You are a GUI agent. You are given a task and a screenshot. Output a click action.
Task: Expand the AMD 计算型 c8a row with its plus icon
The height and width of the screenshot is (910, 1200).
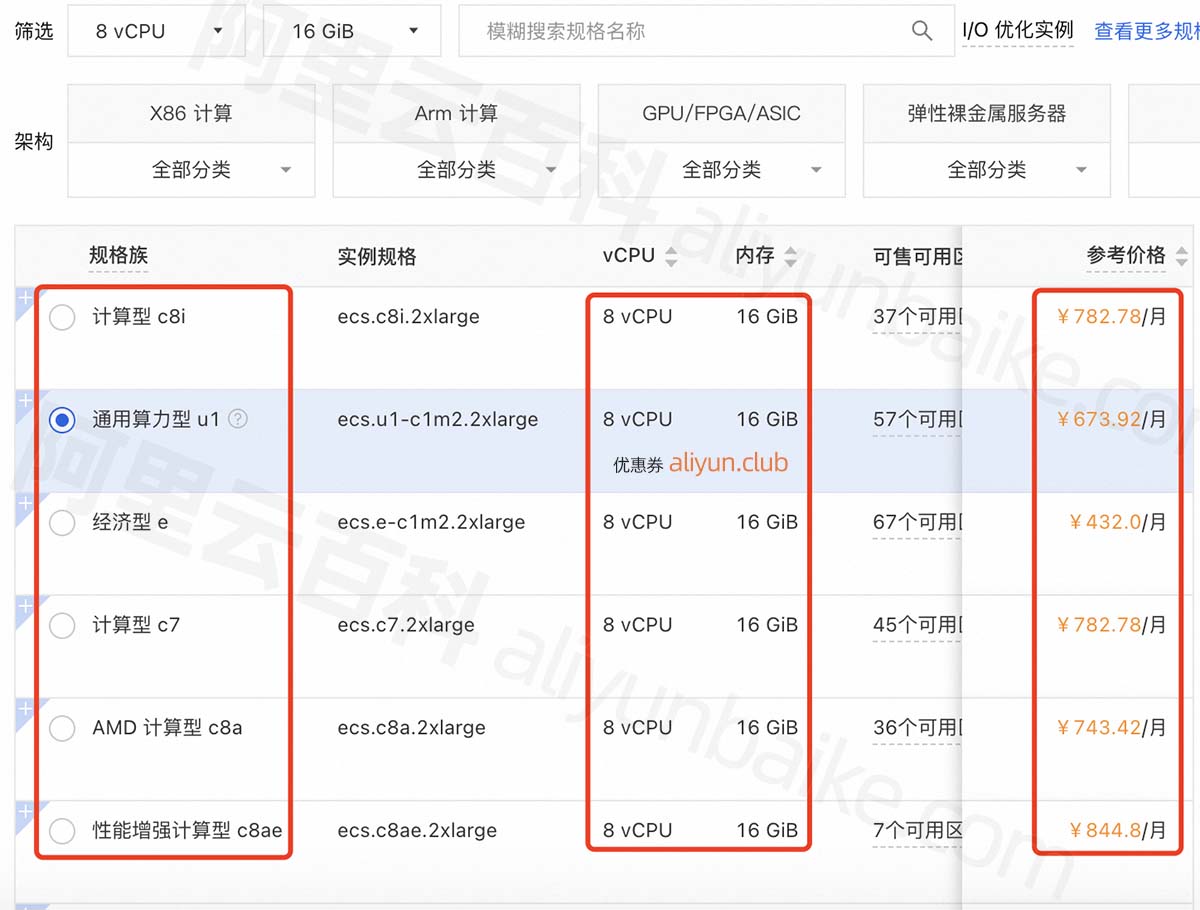(x=25, y=709)
